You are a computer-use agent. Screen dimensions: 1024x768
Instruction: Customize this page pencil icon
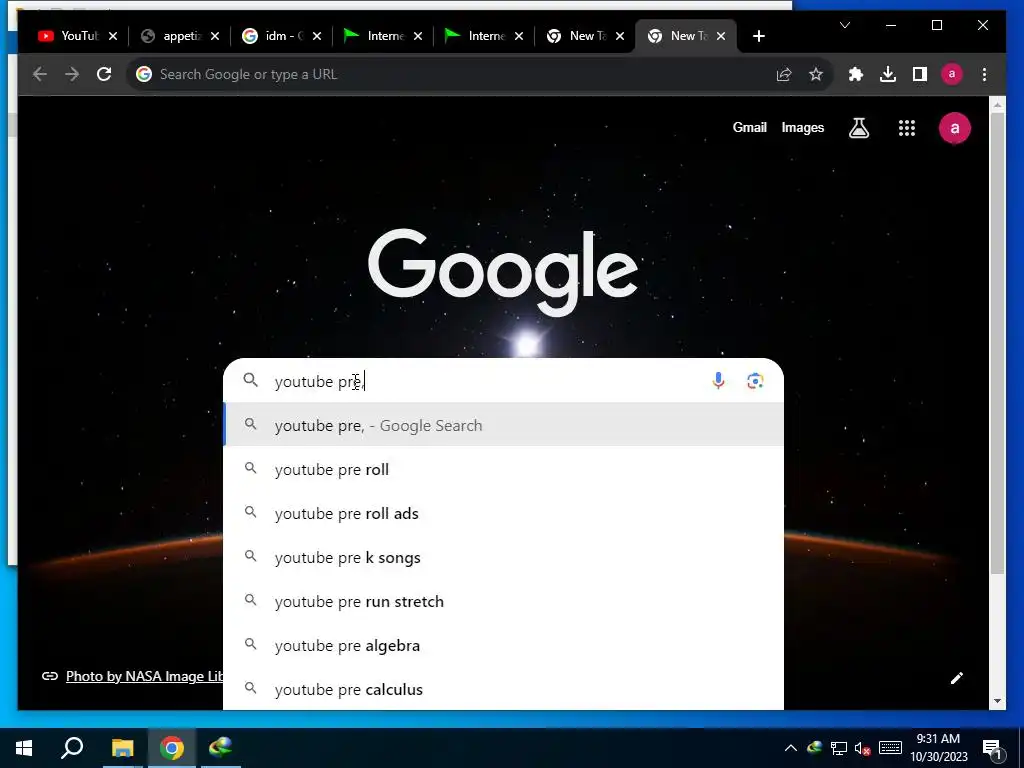tap(957, 678)
